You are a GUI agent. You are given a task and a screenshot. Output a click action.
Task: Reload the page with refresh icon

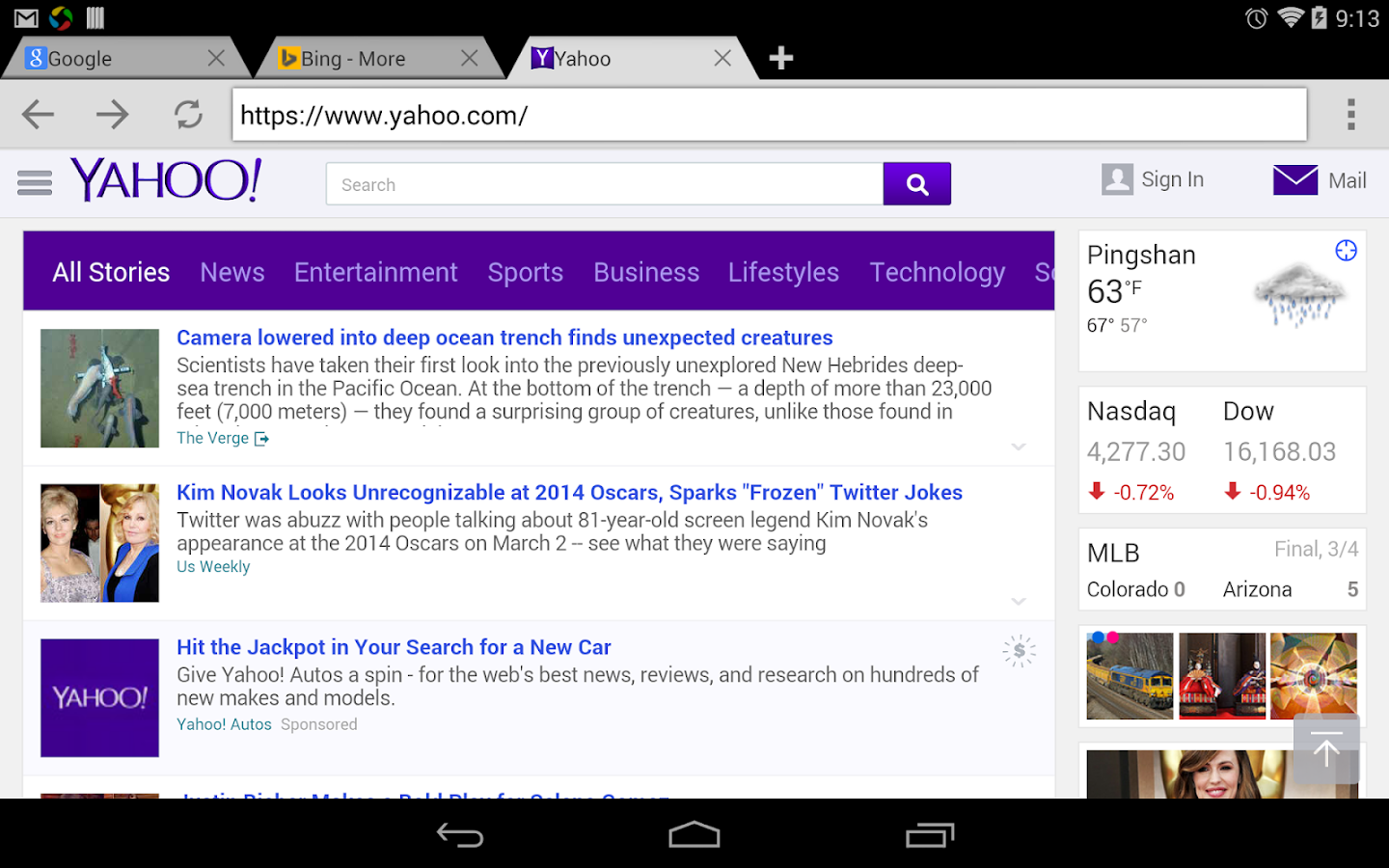(x=188, y=115)
